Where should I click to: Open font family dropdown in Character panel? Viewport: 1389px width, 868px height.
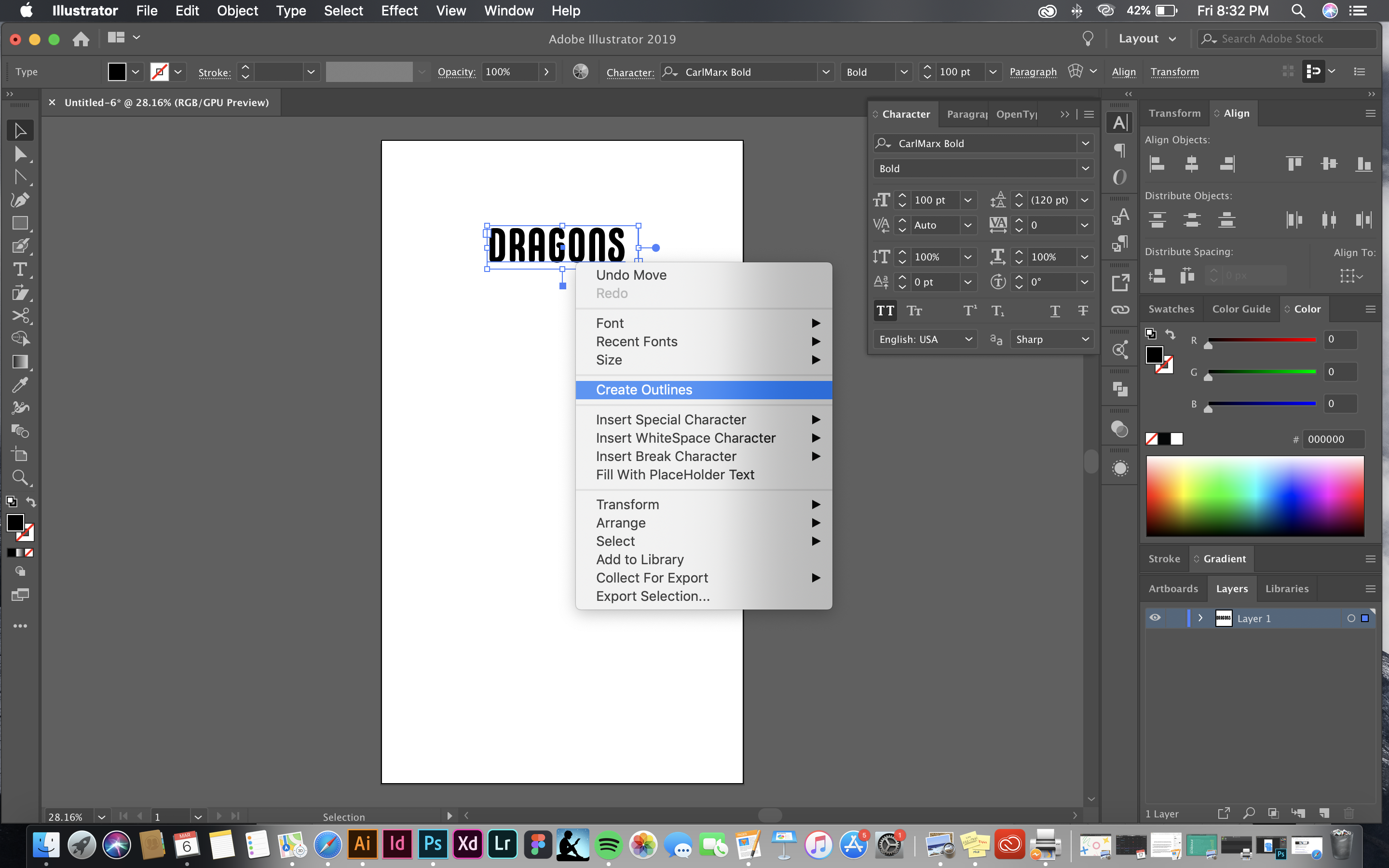click(1085, 144)
